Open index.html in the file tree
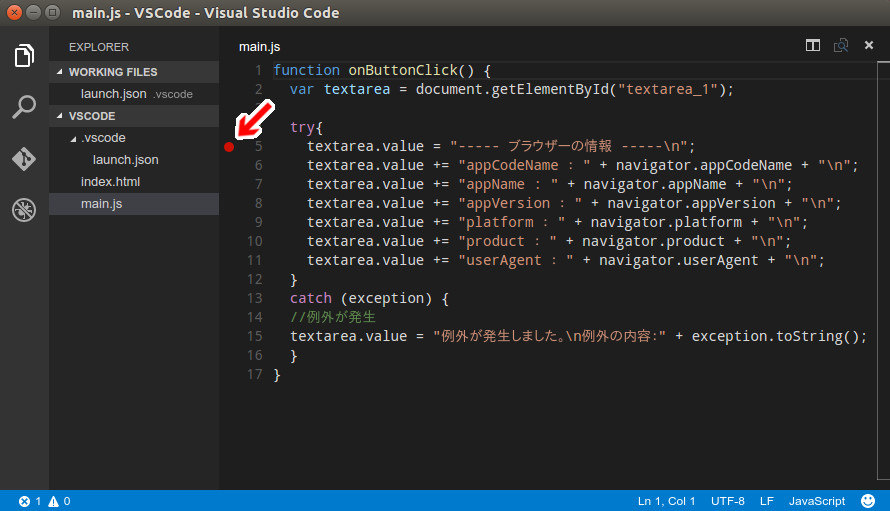 coord(134,182)
